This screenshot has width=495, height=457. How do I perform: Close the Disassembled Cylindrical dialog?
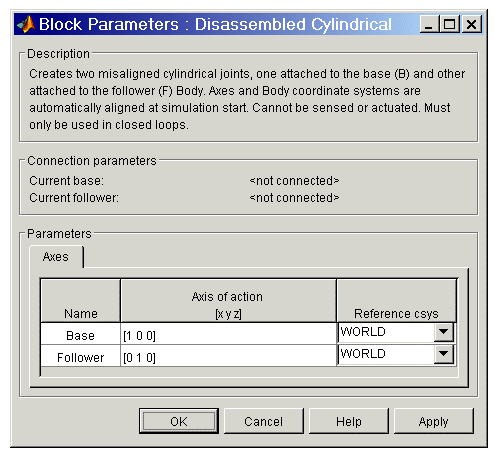click(x=471, y=24)
